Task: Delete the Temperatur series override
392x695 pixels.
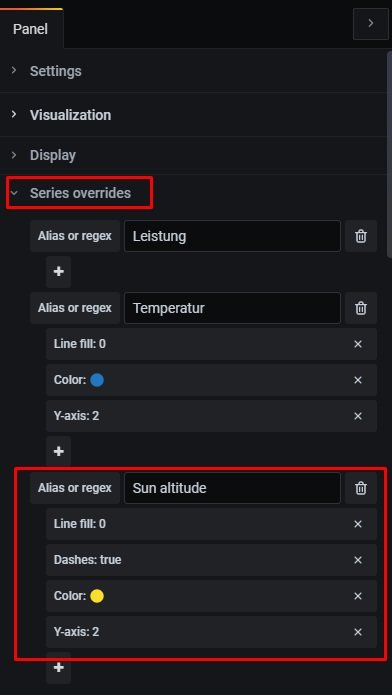Action: tap(361, 308)
